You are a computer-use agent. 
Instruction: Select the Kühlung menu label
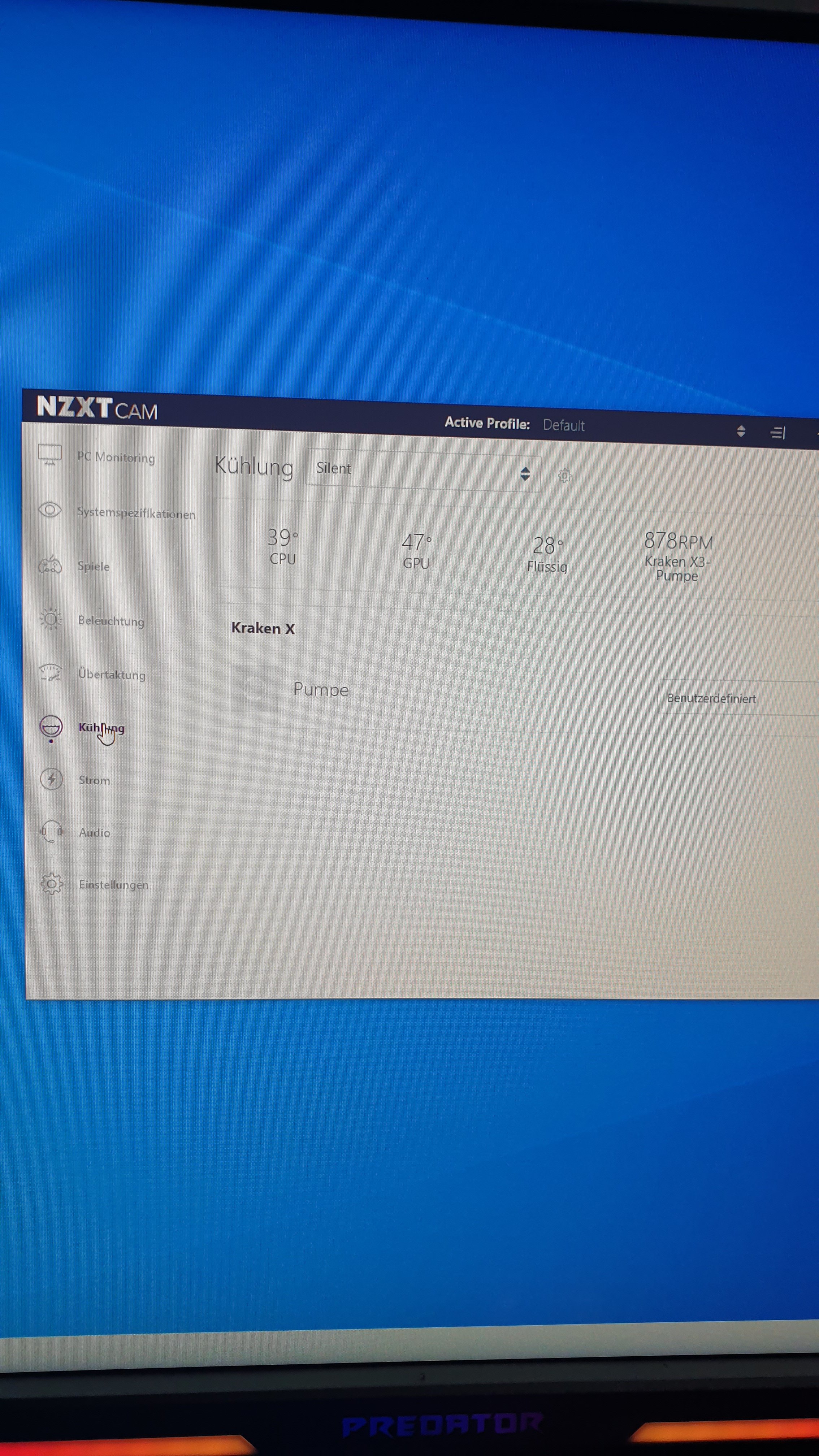tap(102, 727)
